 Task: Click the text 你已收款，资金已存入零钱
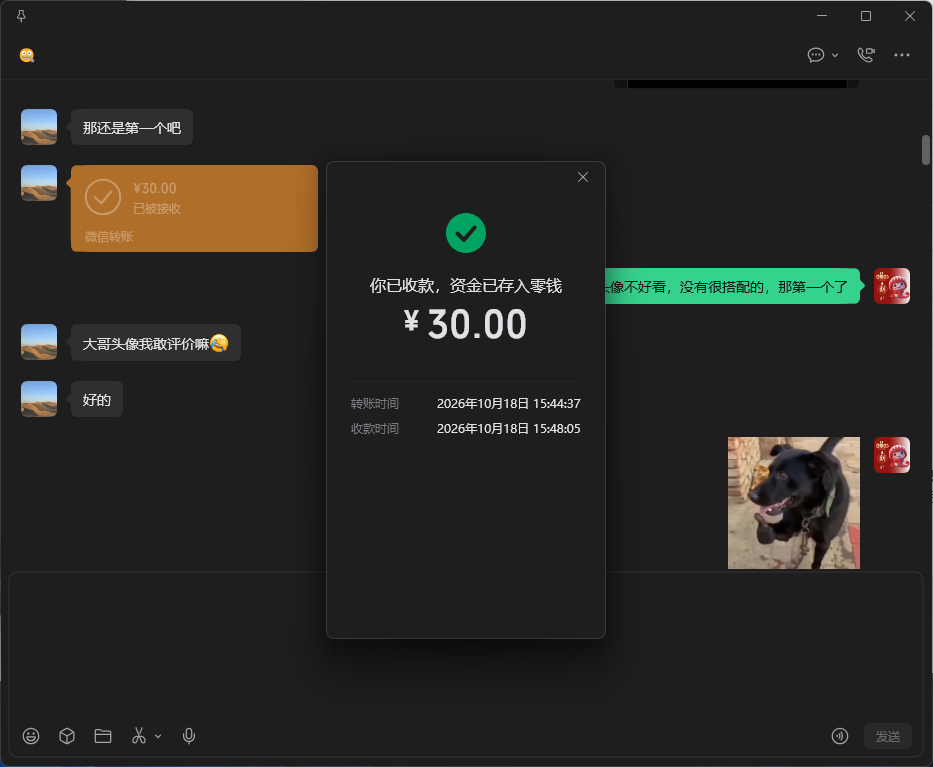pos(466,286)
